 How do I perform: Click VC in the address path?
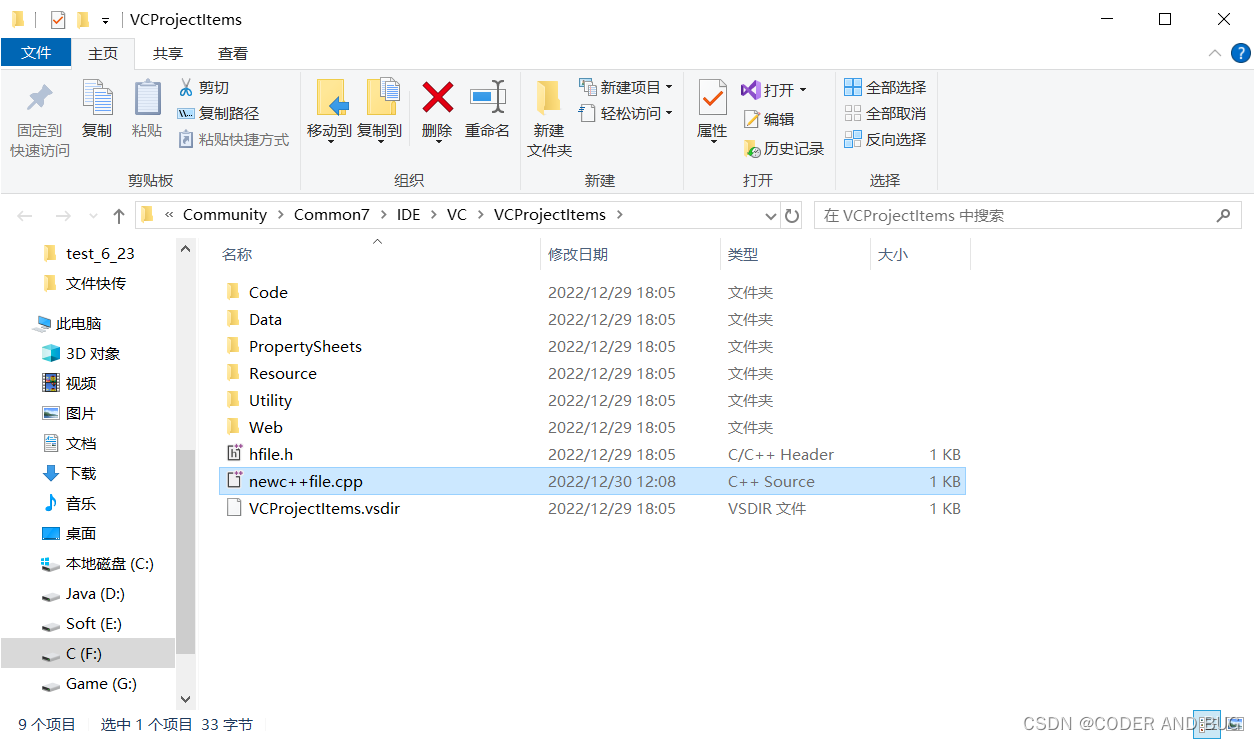[457, 215]
